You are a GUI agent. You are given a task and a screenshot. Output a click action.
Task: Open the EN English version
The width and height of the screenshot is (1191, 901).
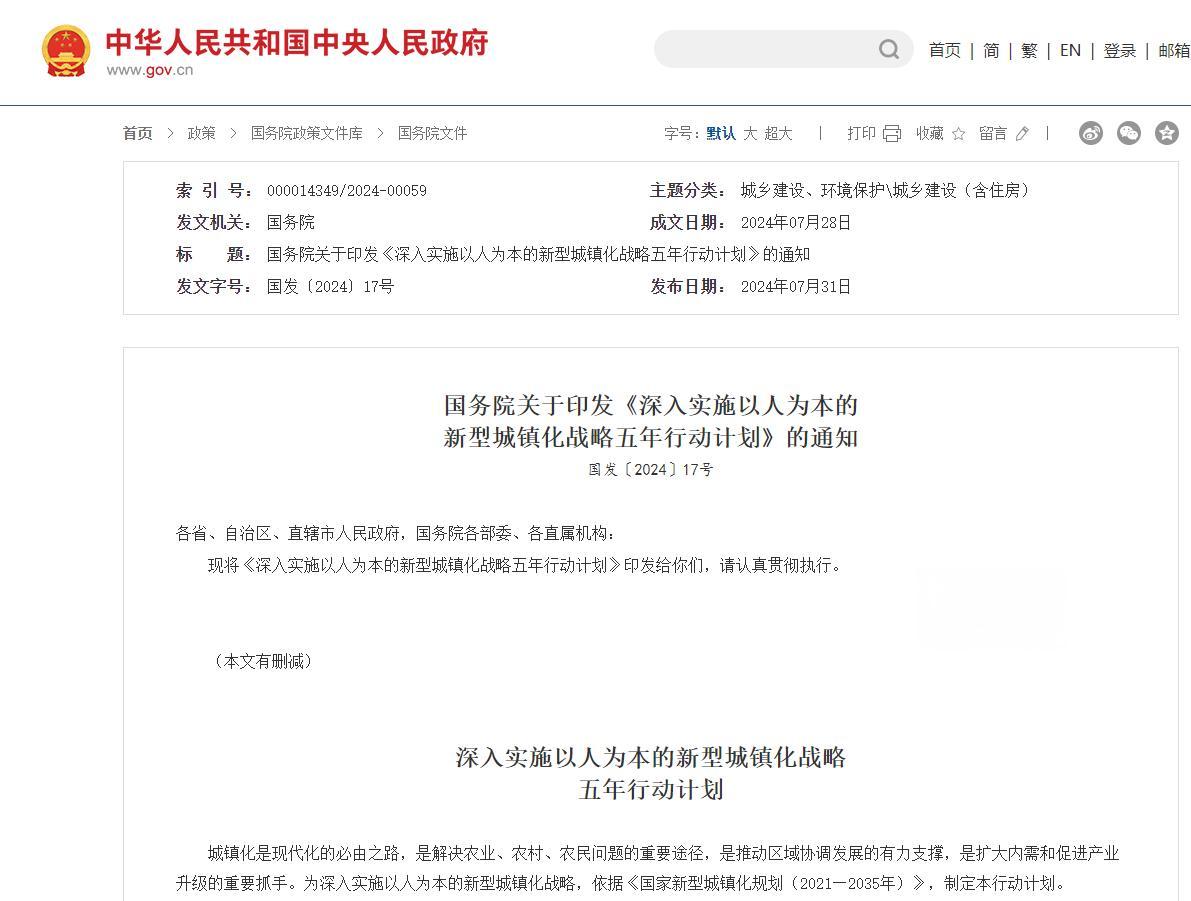click(1070, 51)
